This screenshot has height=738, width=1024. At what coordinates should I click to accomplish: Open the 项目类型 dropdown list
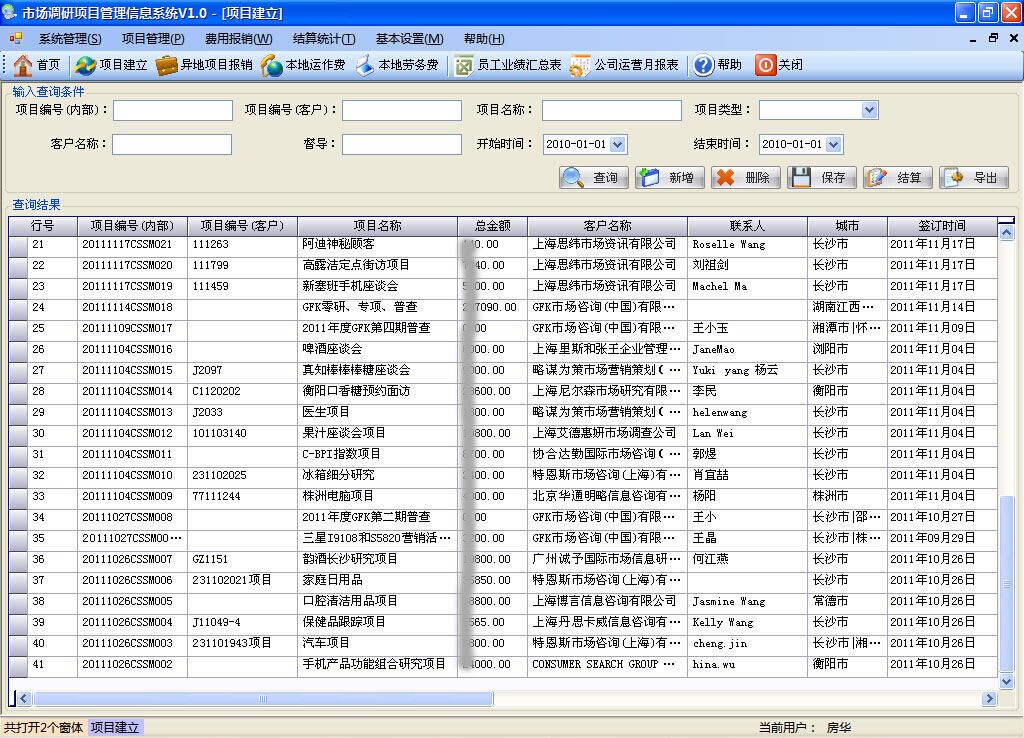pyautogui.click(x=869, y=110)
